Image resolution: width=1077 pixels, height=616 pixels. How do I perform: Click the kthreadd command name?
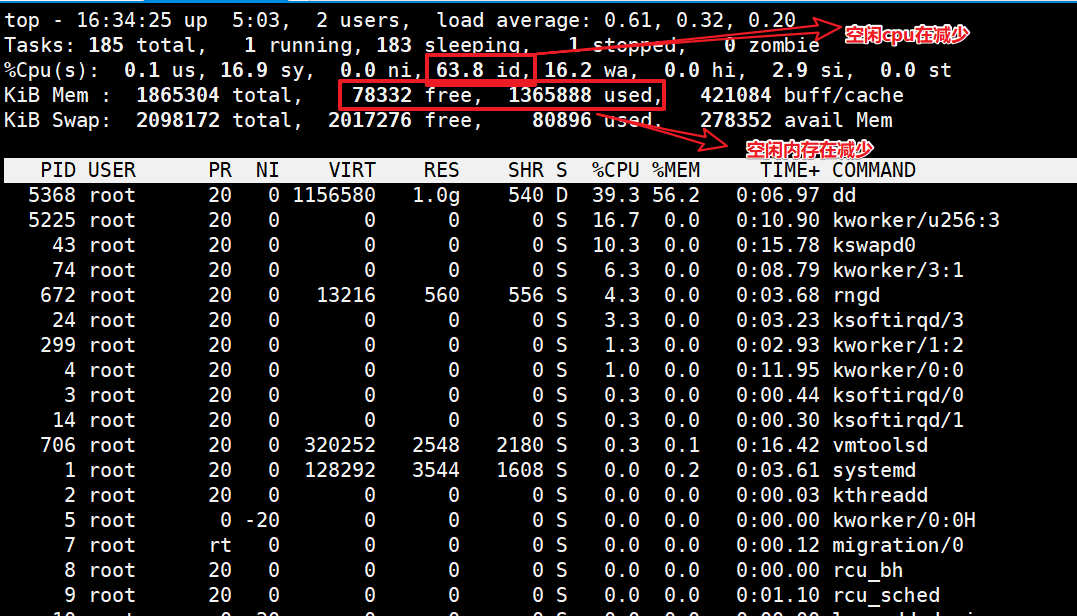pyautogui.click(x=880, y=496)
